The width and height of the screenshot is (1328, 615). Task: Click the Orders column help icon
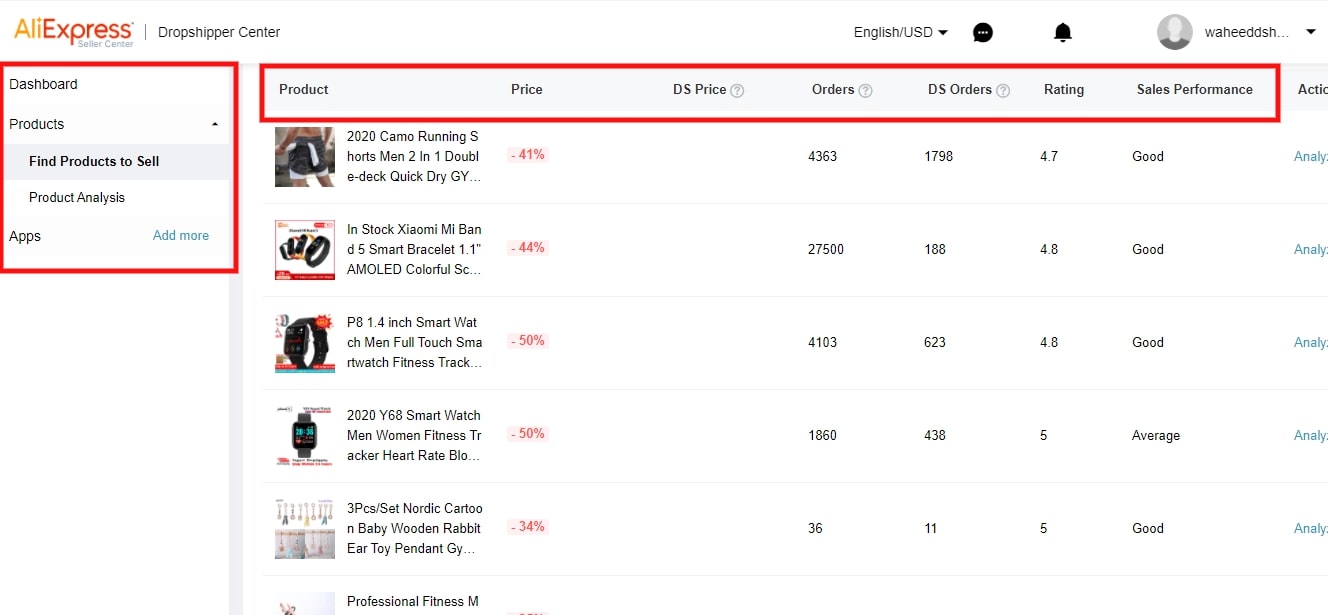[865, 90]
